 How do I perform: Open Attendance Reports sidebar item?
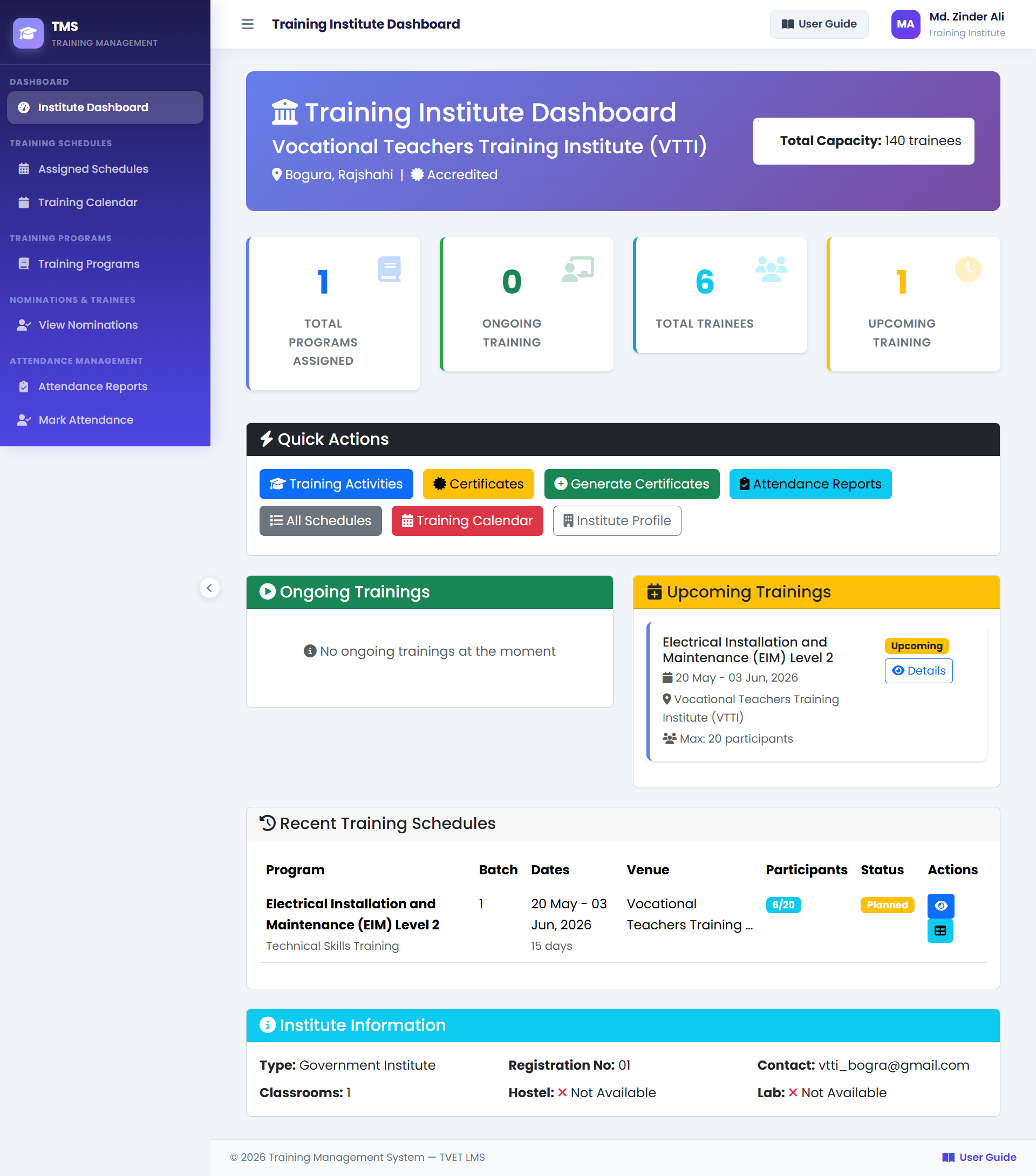[105, 386]
